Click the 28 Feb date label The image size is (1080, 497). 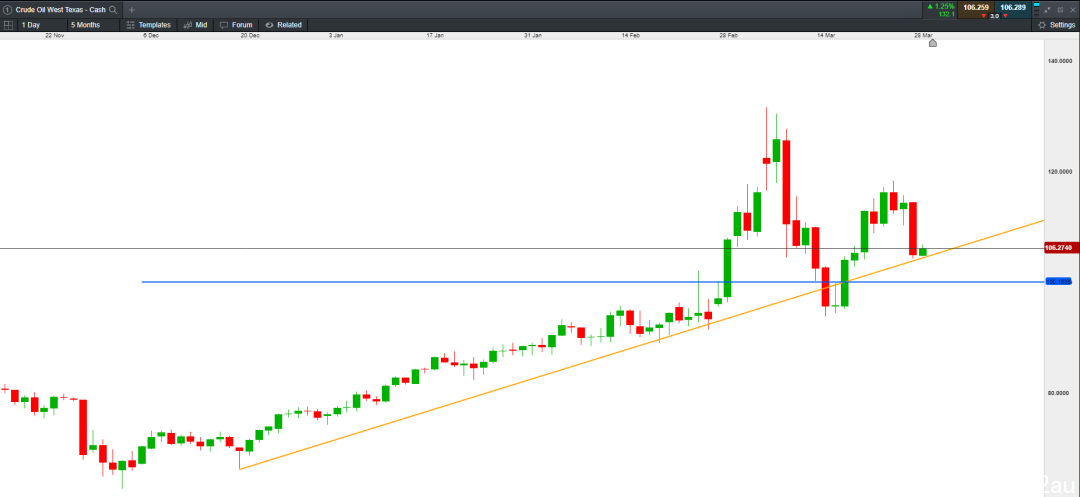[x=731, y=35]
